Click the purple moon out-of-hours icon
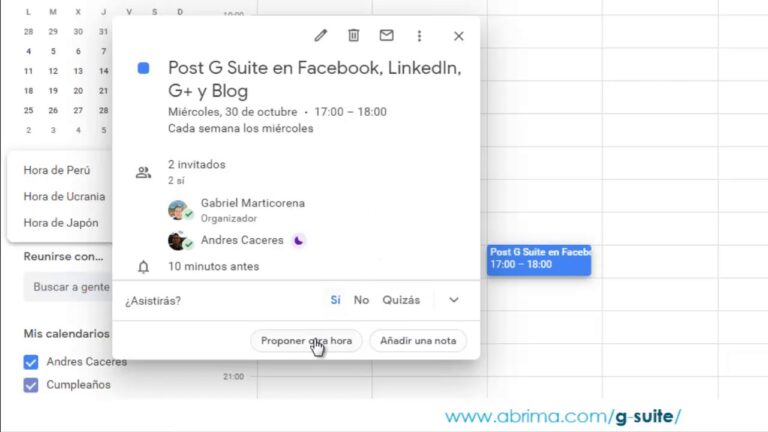 tap(298, 240)
